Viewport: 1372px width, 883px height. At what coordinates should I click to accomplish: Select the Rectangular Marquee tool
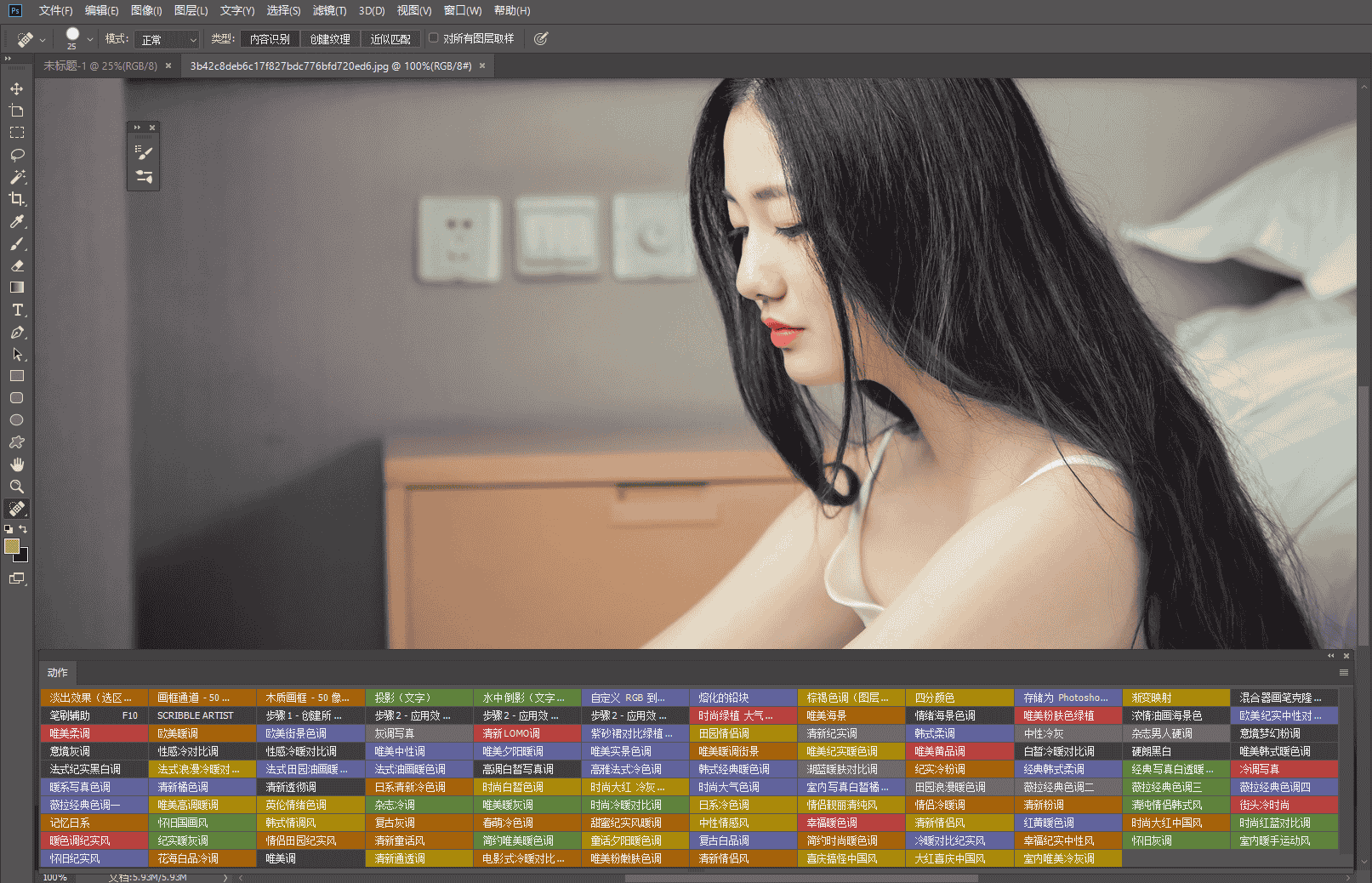16,133
